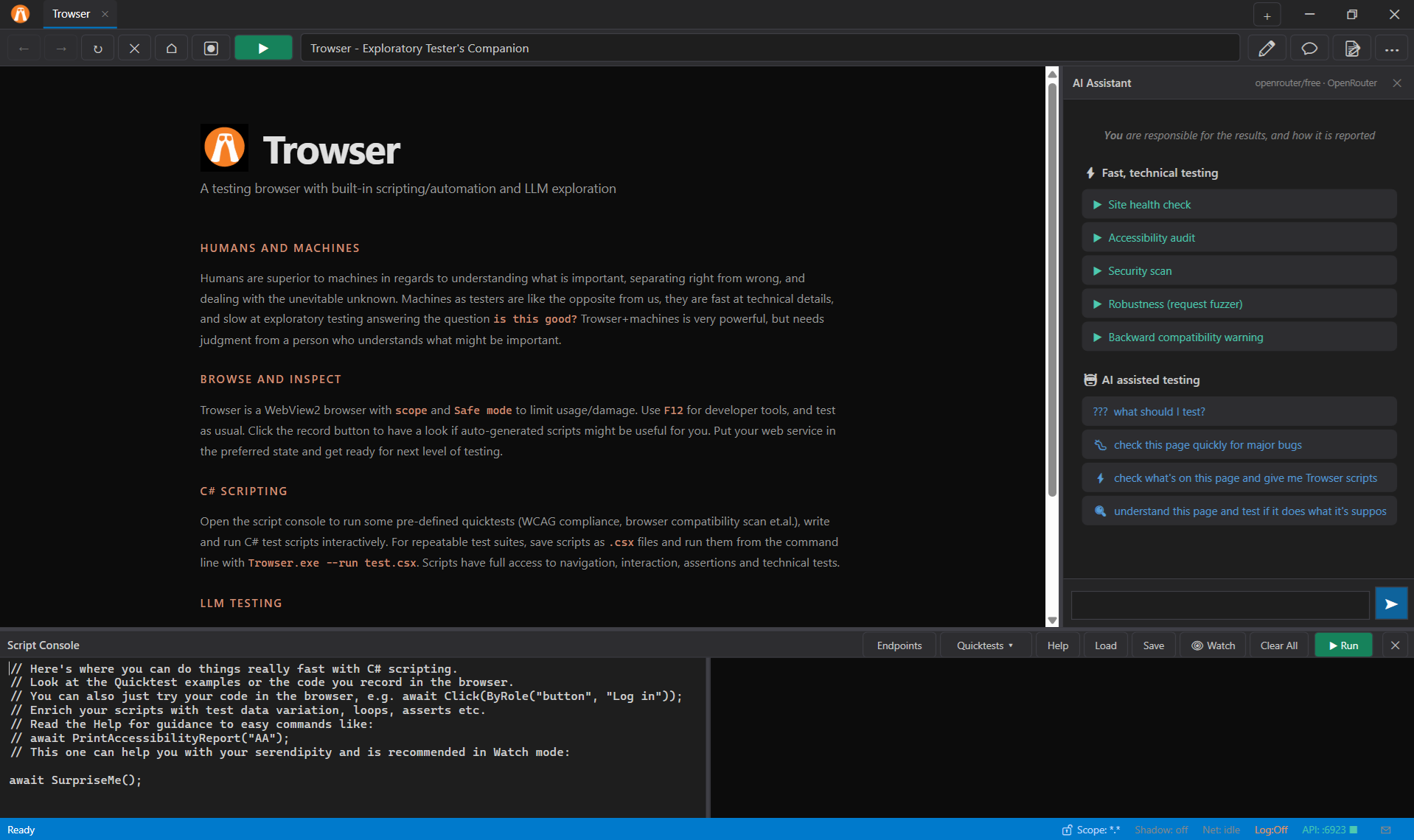Click the AI Assistant message input box
Image resolution: width=1414 pixels, height=840 pixels.
point(1220,605)
